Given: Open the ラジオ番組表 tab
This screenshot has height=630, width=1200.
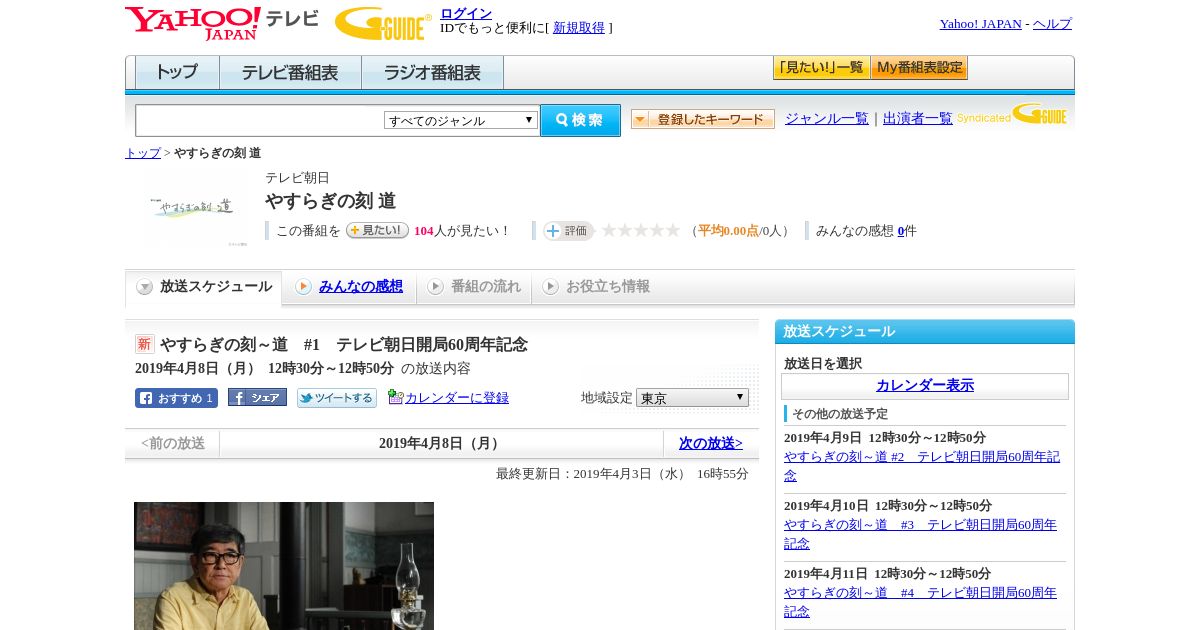Looking at the screenshot, I should 432,73.
